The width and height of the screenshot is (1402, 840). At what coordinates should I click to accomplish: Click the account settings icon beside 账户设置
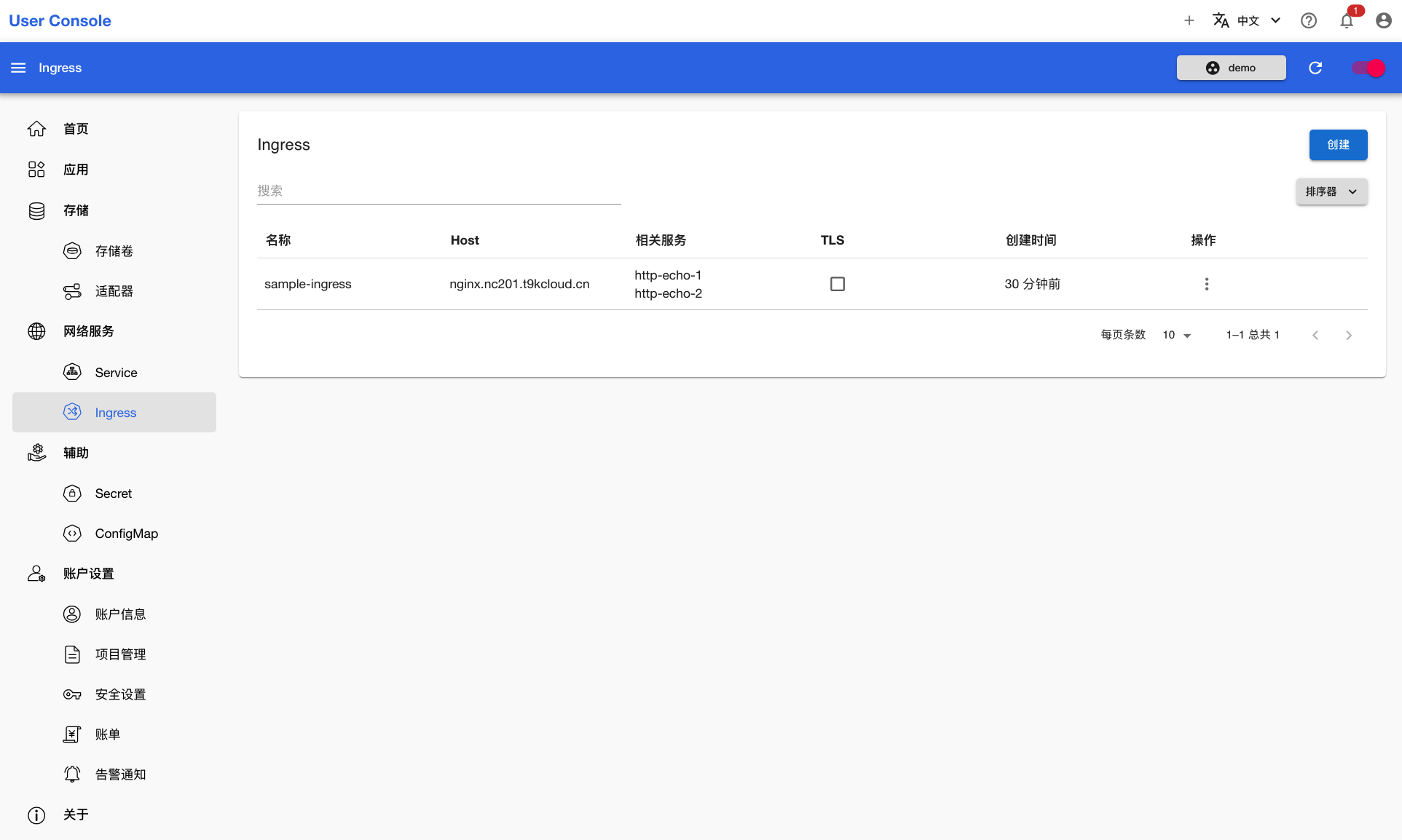tap(36, 574)
